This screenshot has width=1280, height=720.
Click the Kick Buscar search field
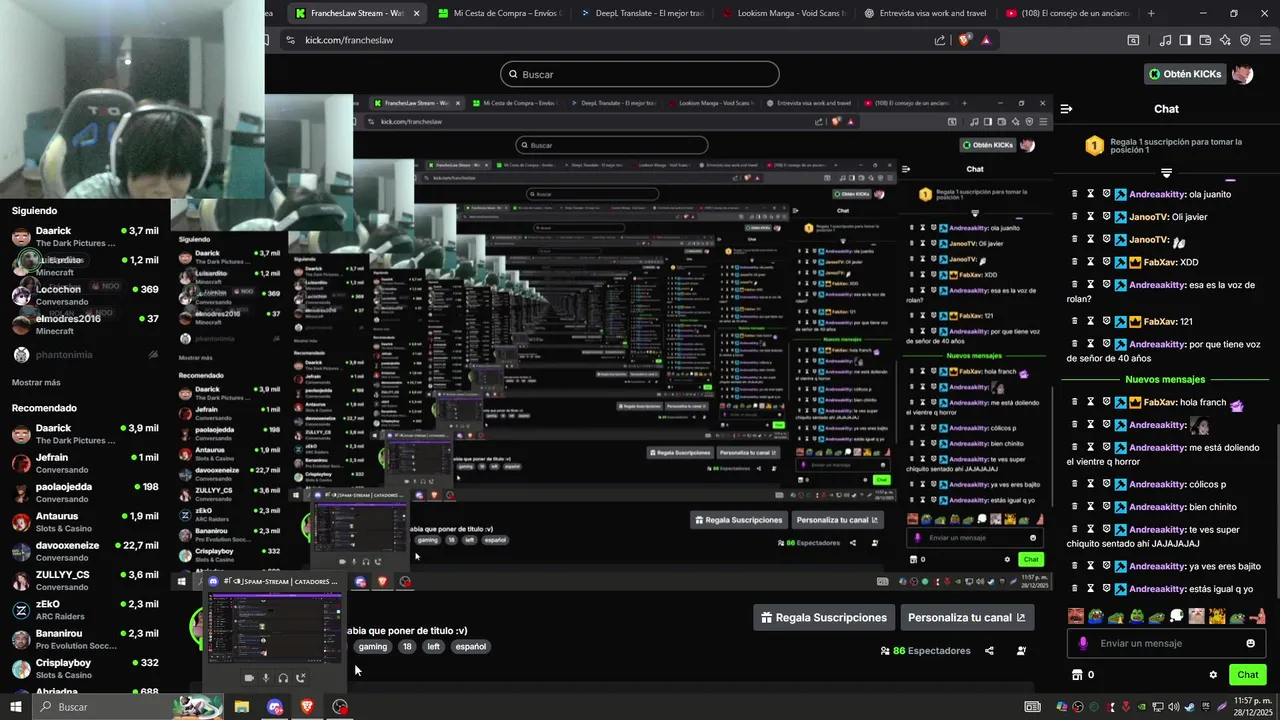pos(640,74)
